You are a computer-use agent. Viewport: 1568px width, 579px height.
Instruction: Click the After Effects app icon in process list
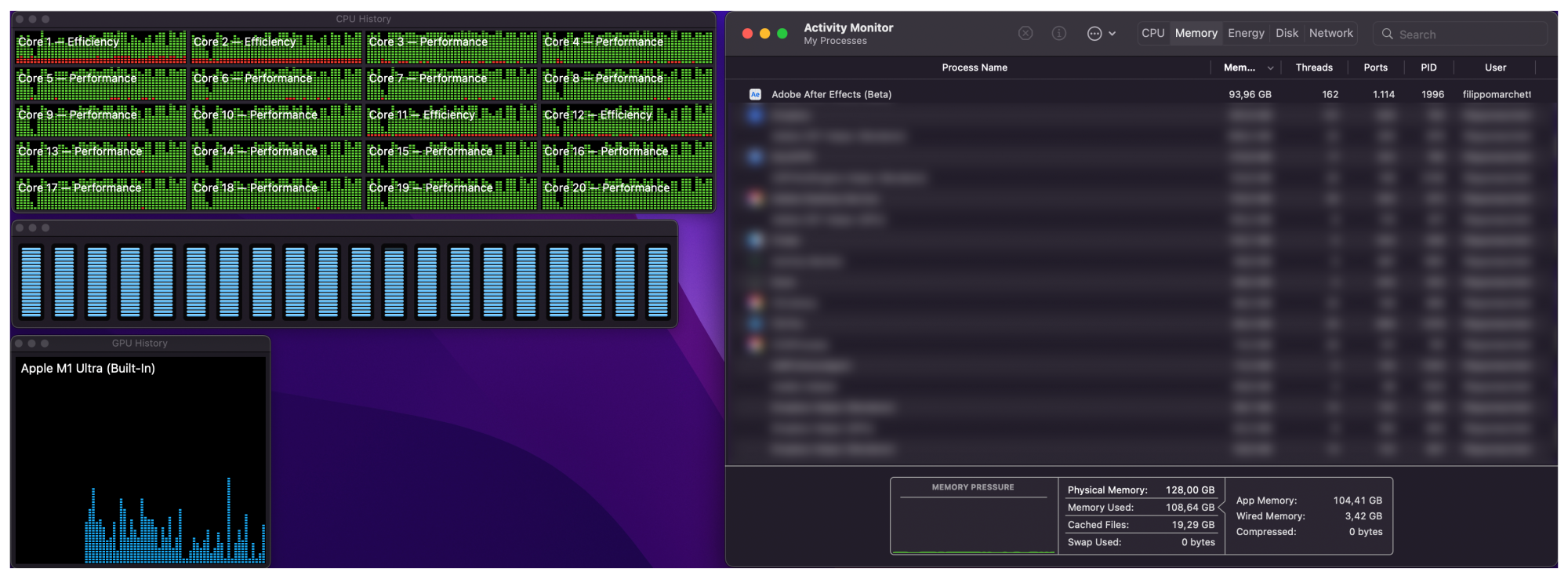pos(755,94)
